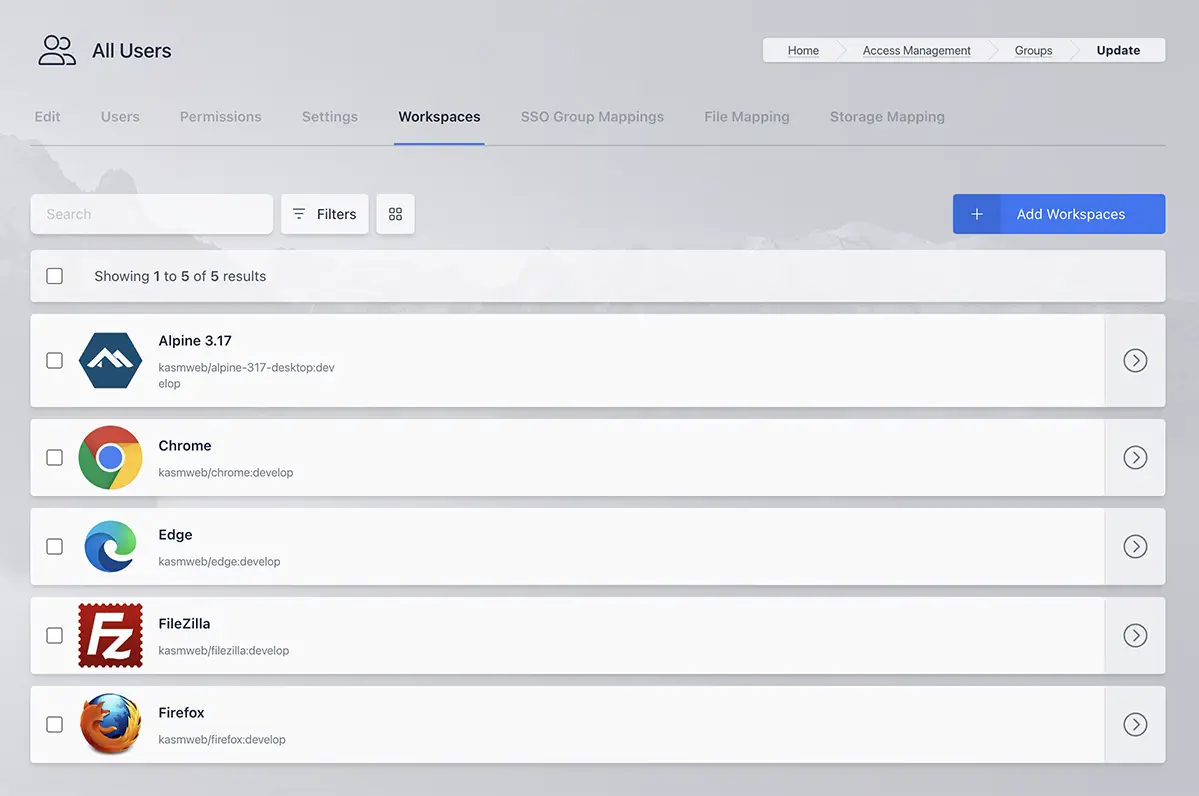This screenshot has width=1199, height=796.
Task: Navigate to Groups breadcrumb link
Action: pyautogui.click(x=1033, y=51)
